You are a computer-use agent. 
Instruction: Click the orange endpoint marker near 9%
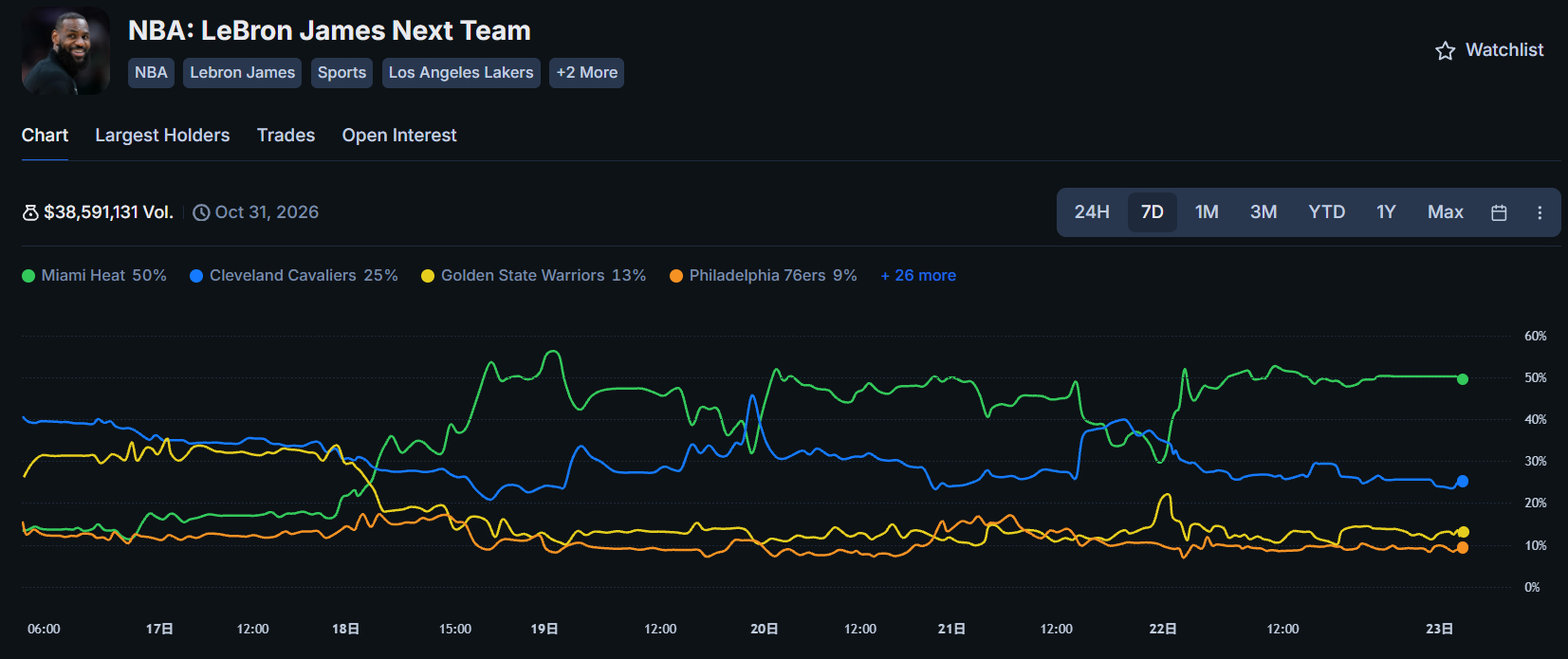click(1463, 548)
